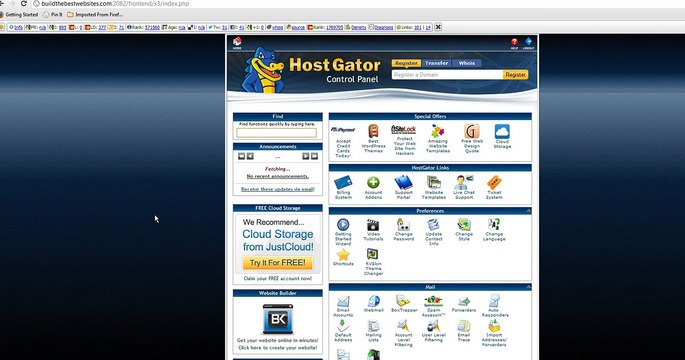This screenshot has width=685, height=360.
Task: Open Email Trace
Action: pos(464,331)
